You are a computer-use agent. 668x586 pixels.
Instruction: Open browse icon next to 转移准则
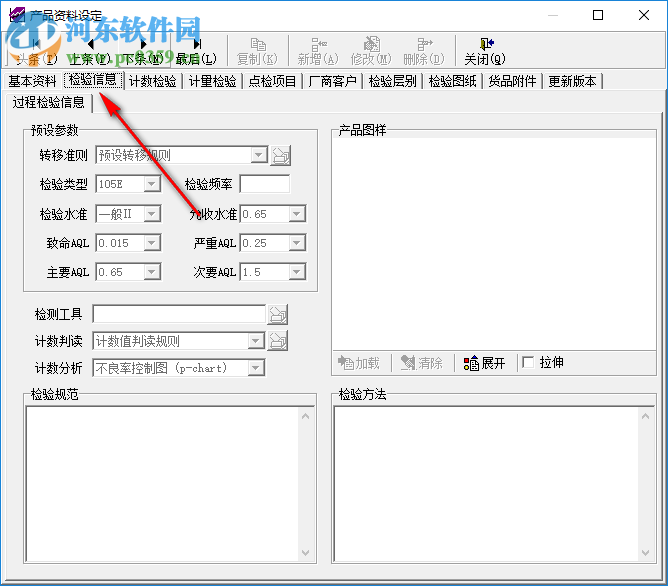coord(281,155)
